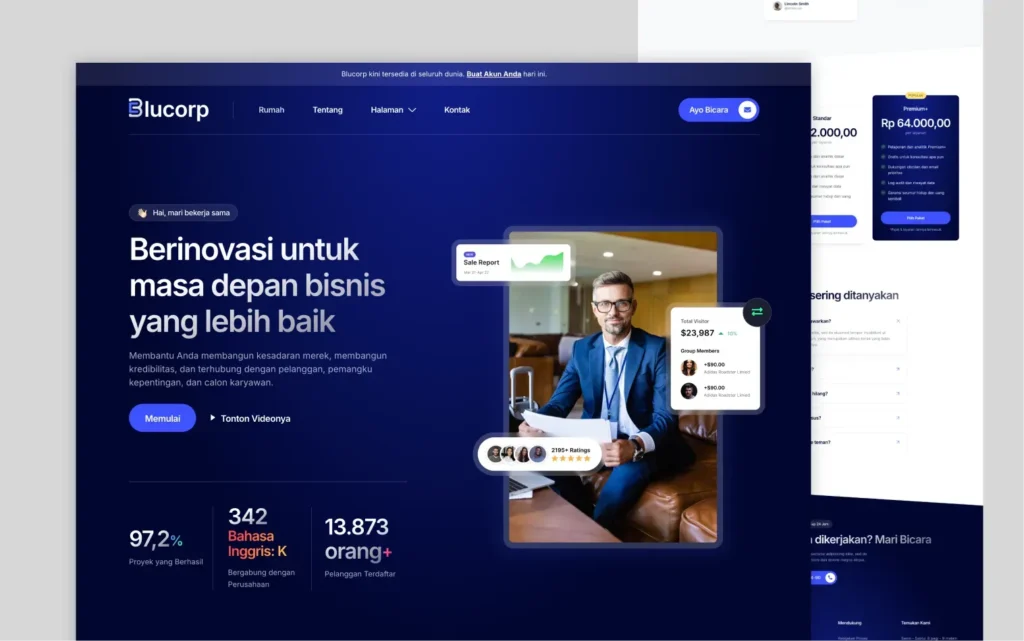Click the play icon beside Tonton Videonya
This screenshot has height=641, width=1024.
click(213, 418)
